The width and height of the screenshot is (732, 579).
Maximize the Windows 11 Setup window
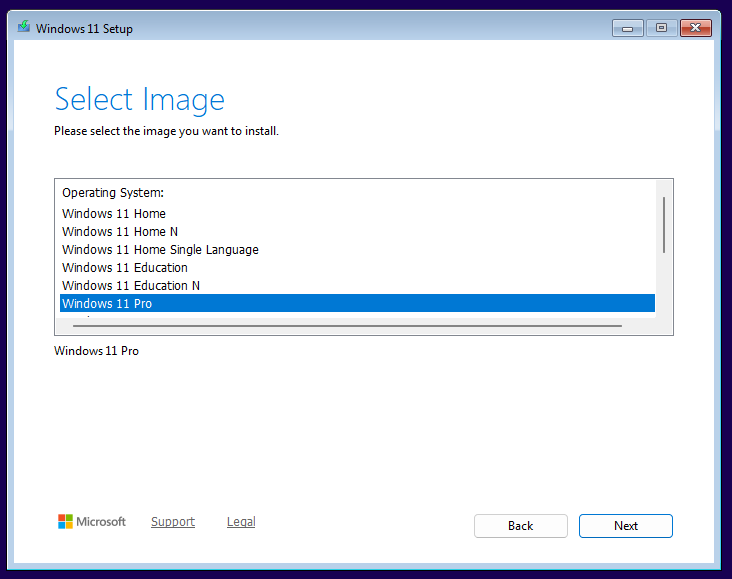[662, 28]
